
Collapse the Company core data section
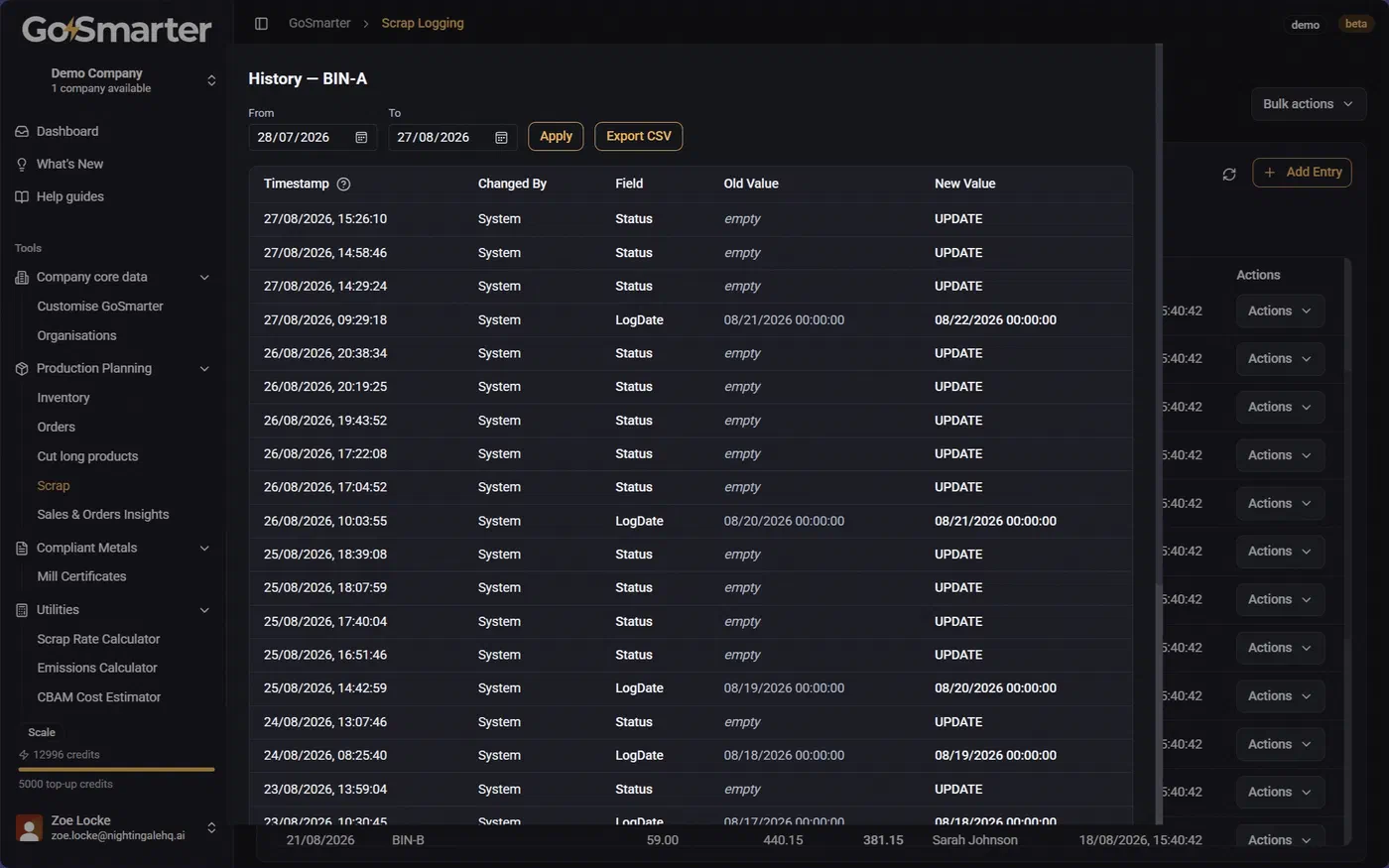(204, 277)
